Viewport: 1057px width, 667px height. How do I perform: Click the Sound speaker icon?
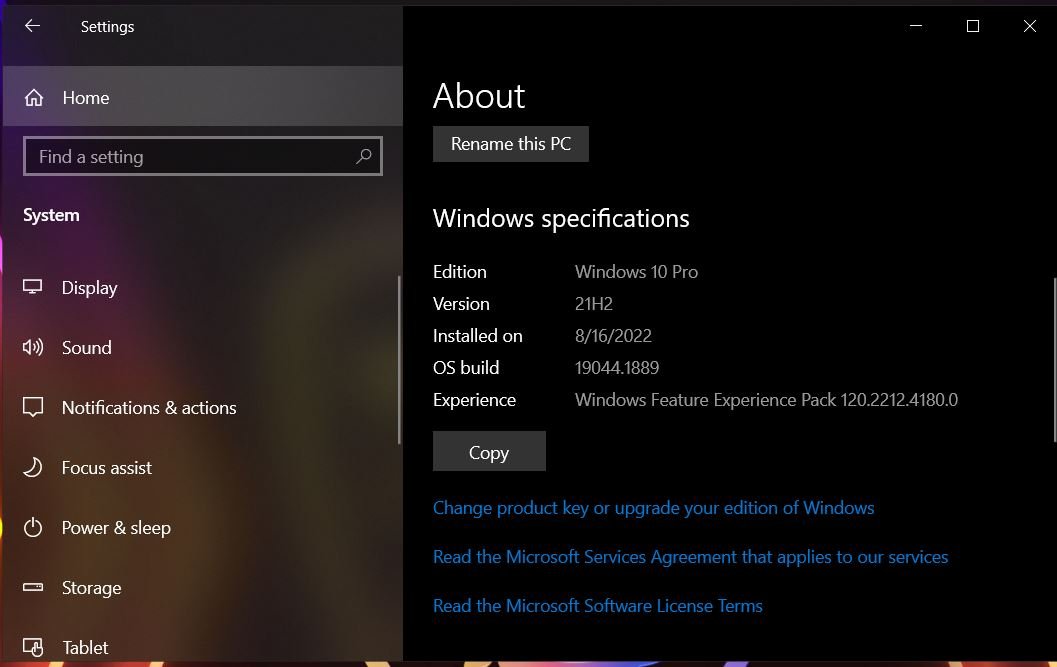point(32,347)
